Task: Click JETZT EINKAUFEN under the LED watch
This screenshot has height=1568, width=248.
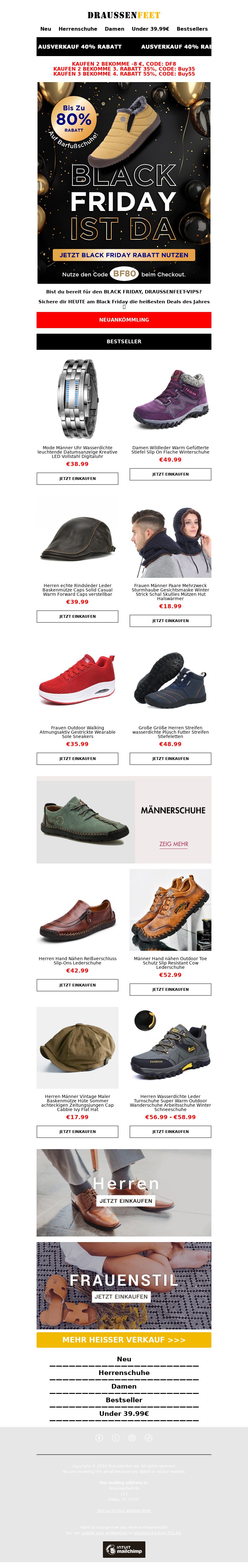Action: click(x=77, y=478)
